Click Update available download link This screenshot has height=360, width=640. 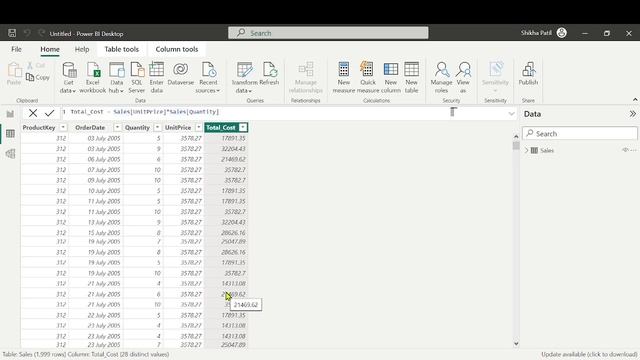coord(589,354)
